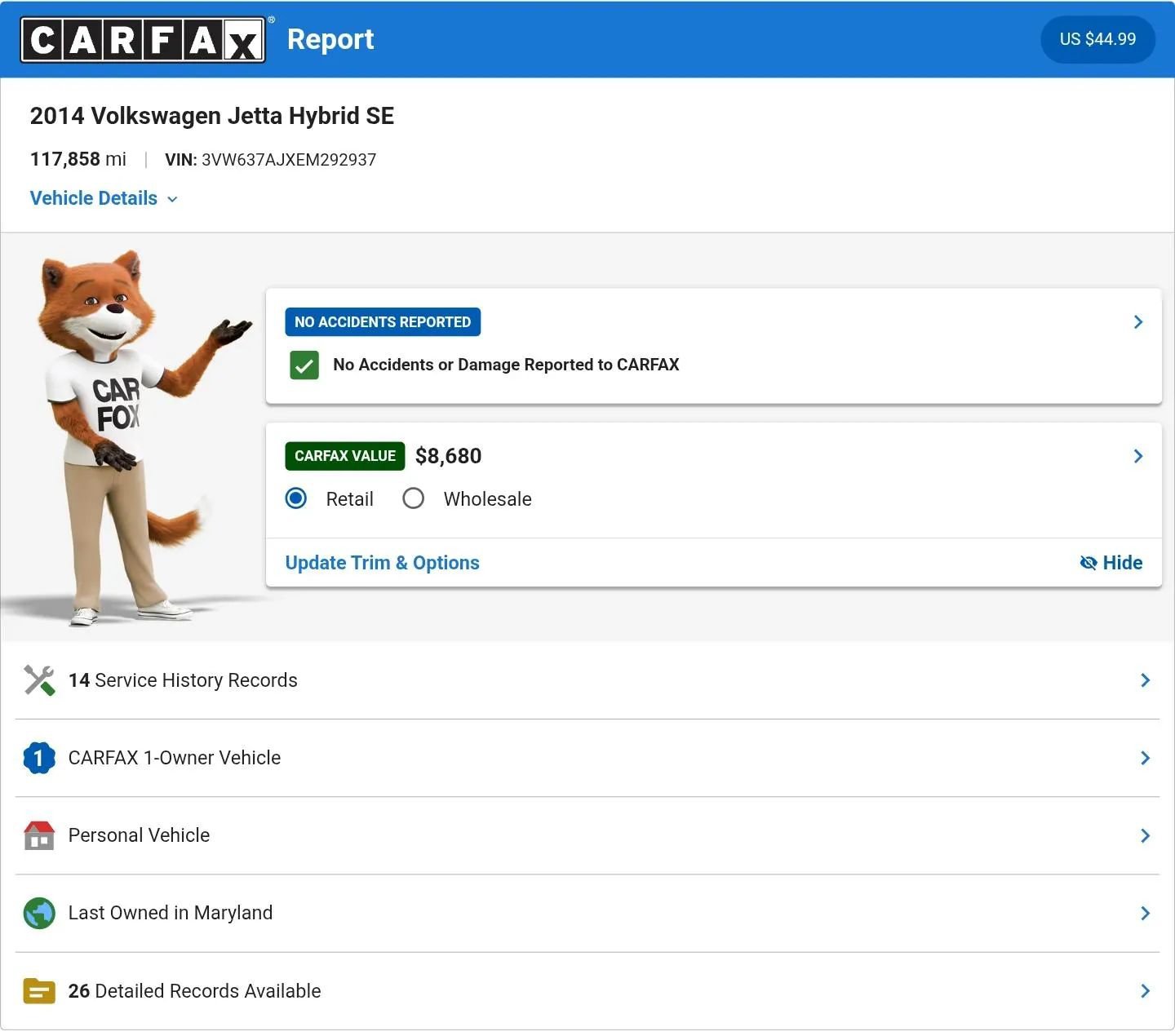Expand the Last Owned in Maryland chevron
This screenshot has height=1036, width=1175.
coord(1145,913)
